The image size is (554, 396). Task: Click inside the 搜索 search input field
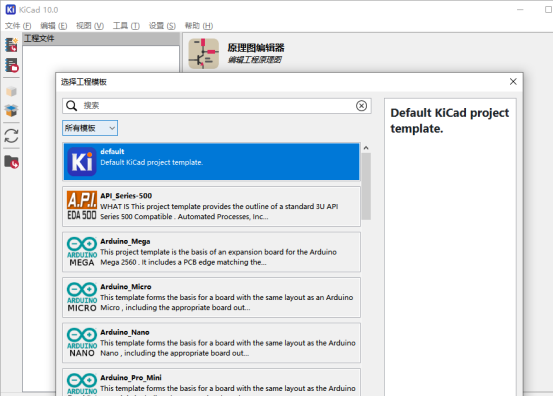217,106
